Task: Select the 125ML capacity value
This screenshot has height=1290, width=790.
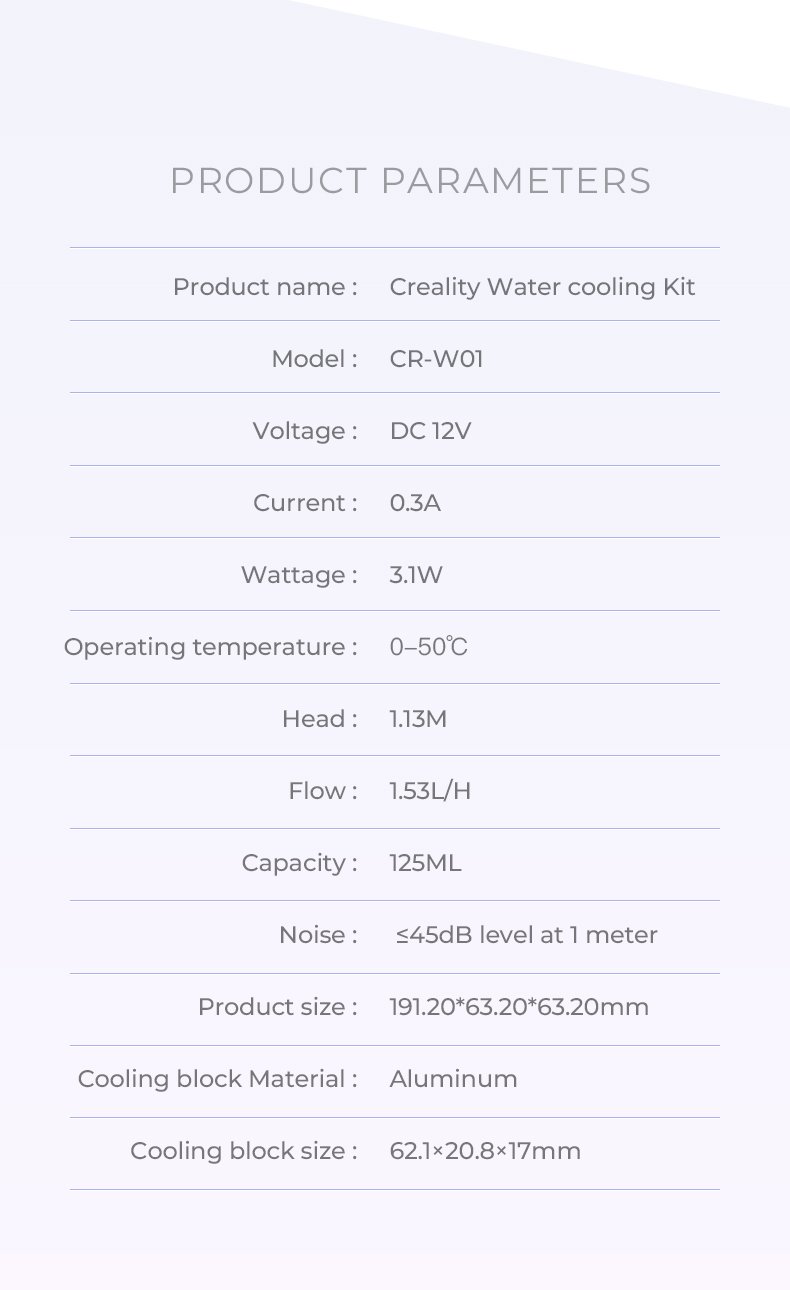Action: (425, 863)
